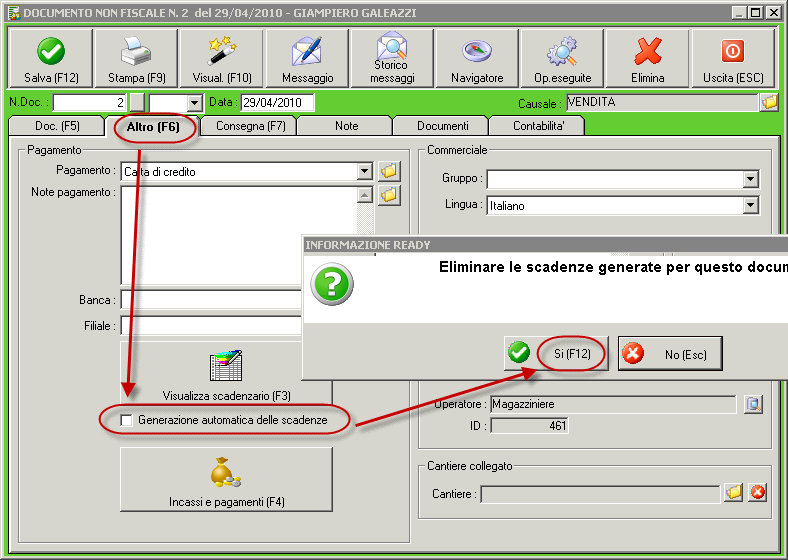The width and height of the screenshot is (788, 560).
Task: Expand the Pagamento dropdown
Action: (x=365, y=171)
